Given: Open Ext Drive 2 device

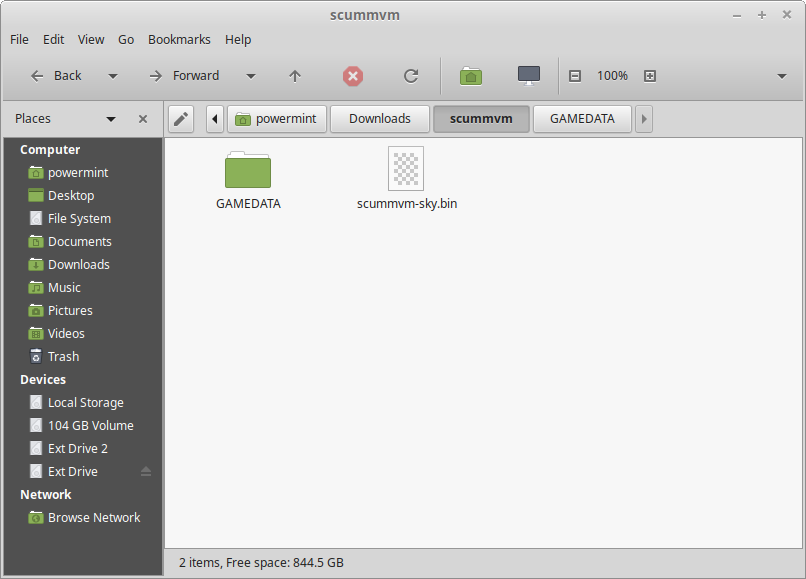Looking at the screenshot, I should (83, 448).
